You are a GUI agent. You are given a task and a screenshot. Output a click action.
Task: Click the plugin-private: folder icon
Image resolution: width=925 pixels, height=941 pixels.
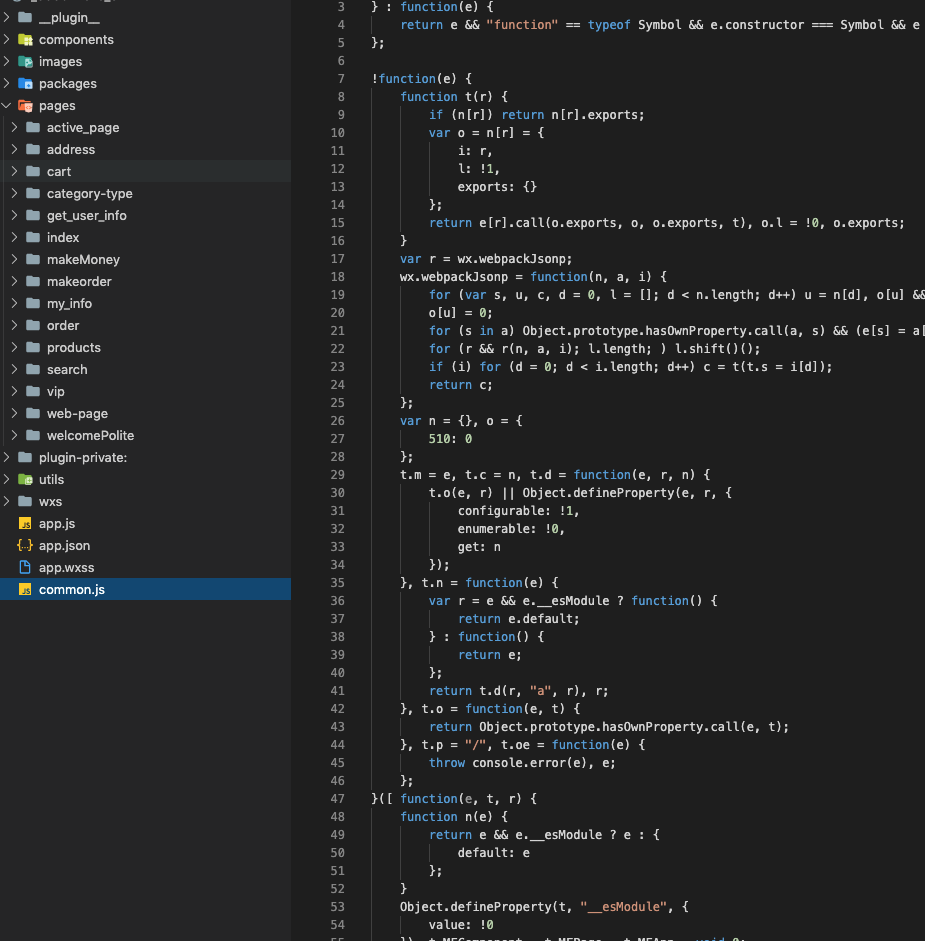tap(25, 457)
